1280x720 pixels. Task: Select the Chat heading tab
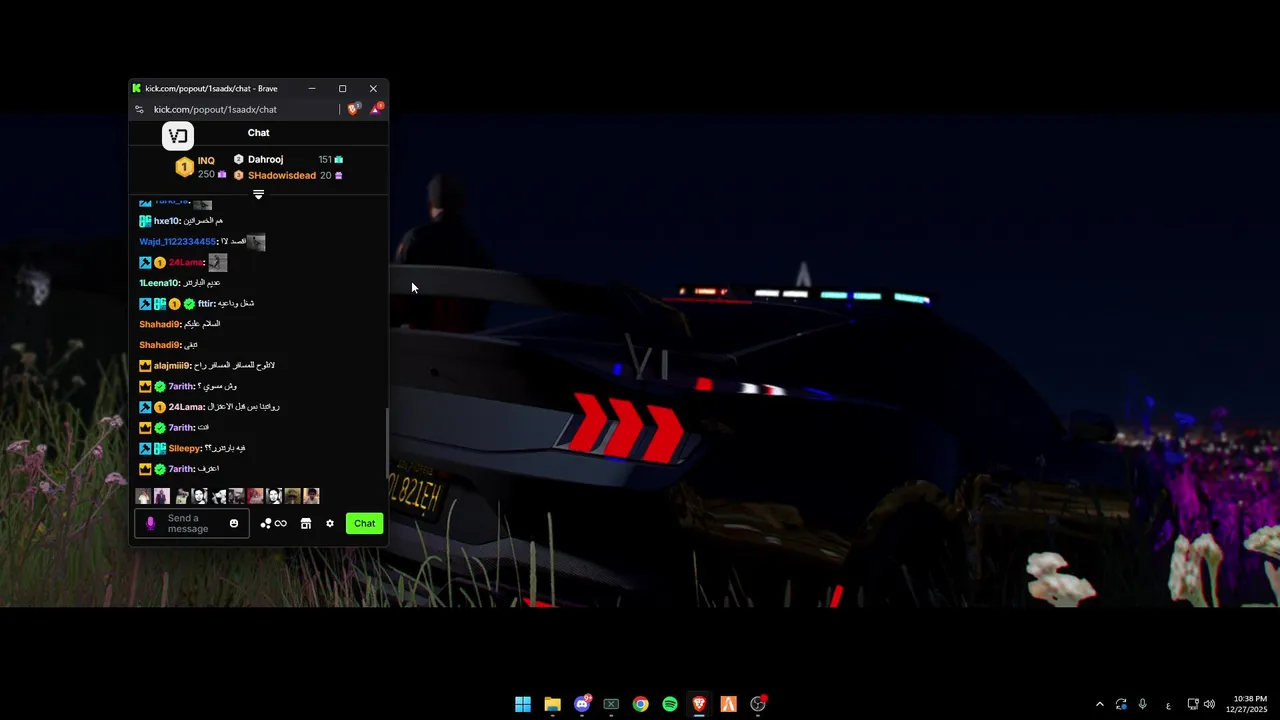click(259, 133)
